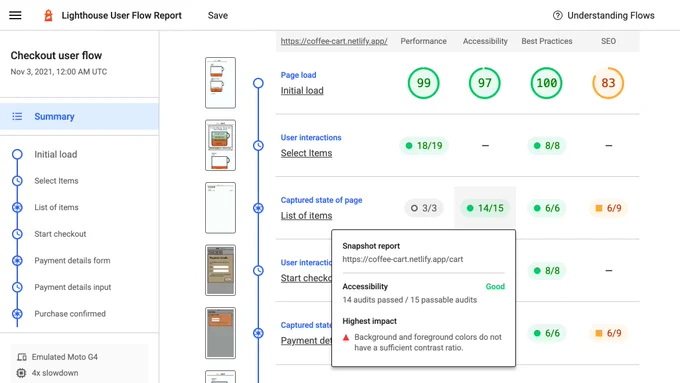The image size is (680, 383).
Task: Click the Emulated Moto G4 device icon
Action: [x=22, y=357]
